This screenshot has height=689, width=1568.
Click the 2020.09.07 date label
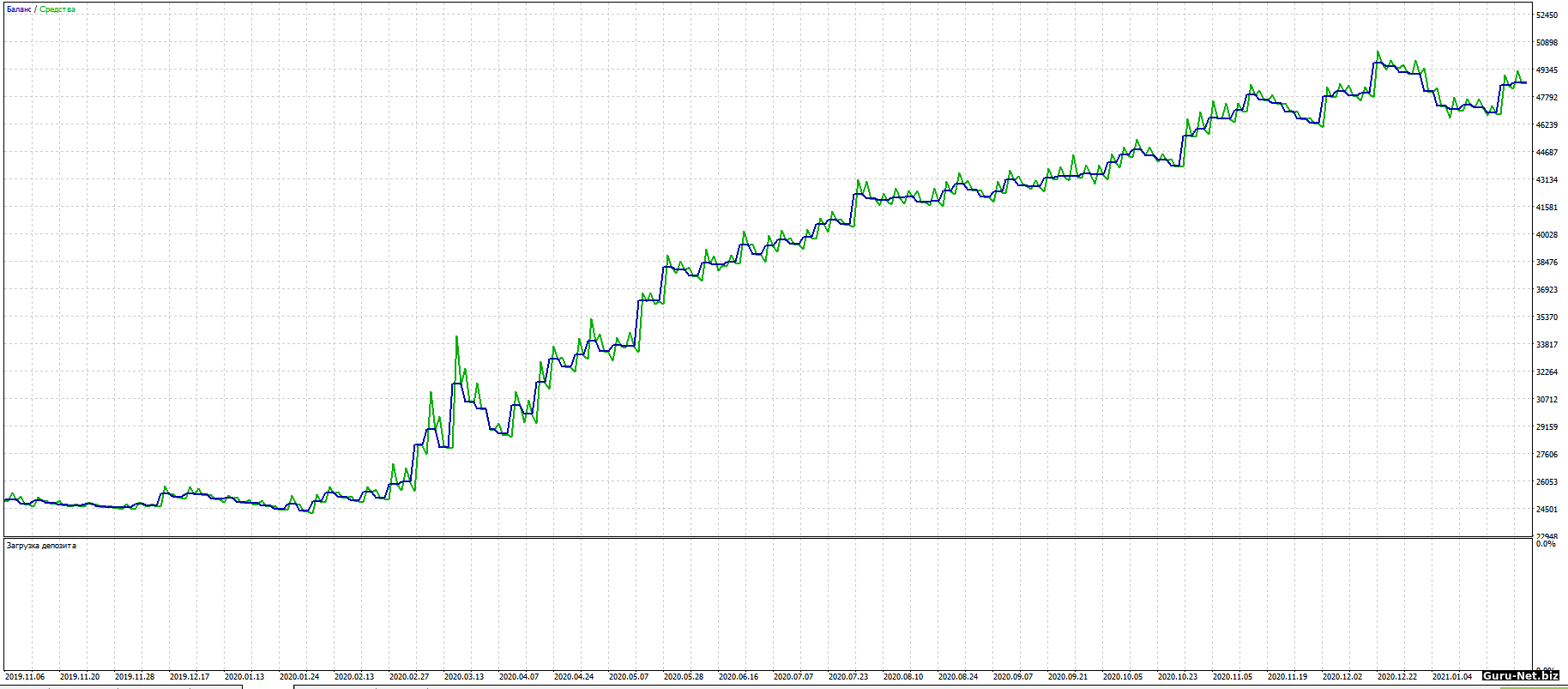click(1013, 677)
